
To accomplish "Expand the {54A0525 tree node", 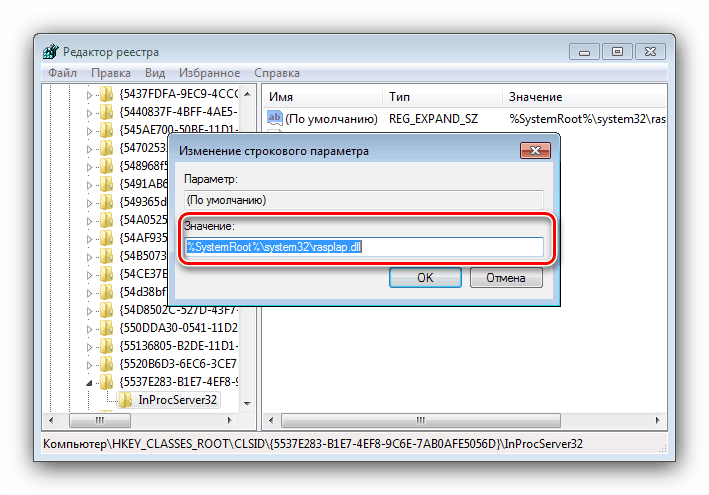I will coord(89,221).
